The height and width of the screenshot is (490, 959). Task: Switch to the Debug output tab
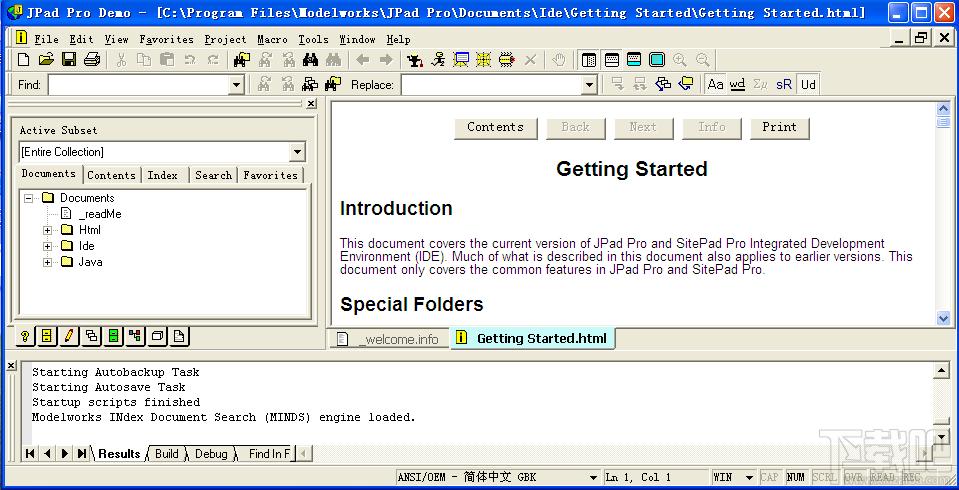pos(211,454)
